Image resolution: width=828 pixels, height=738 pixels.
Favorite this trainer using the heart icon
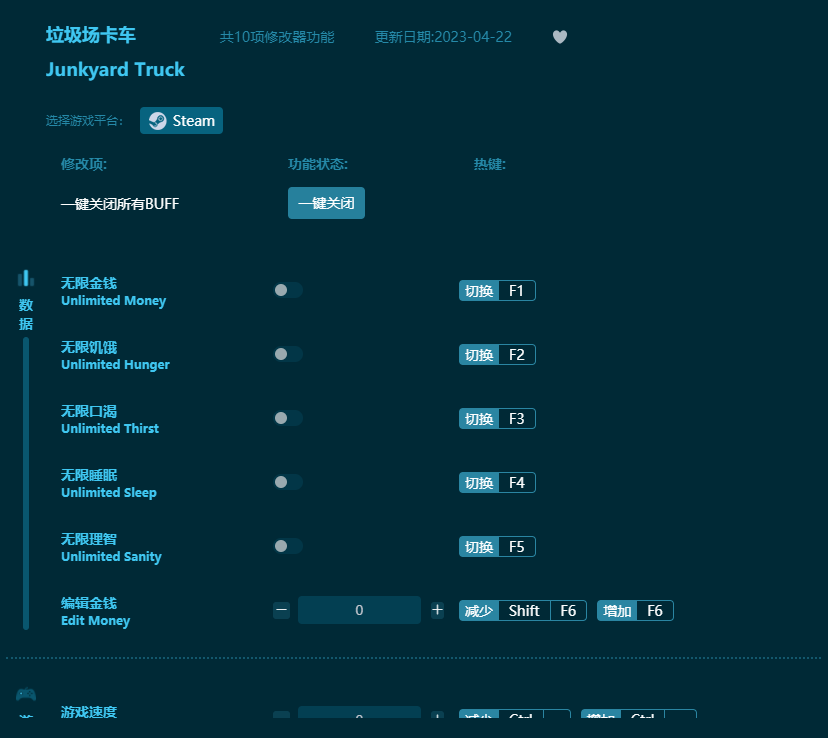point(559,36)
